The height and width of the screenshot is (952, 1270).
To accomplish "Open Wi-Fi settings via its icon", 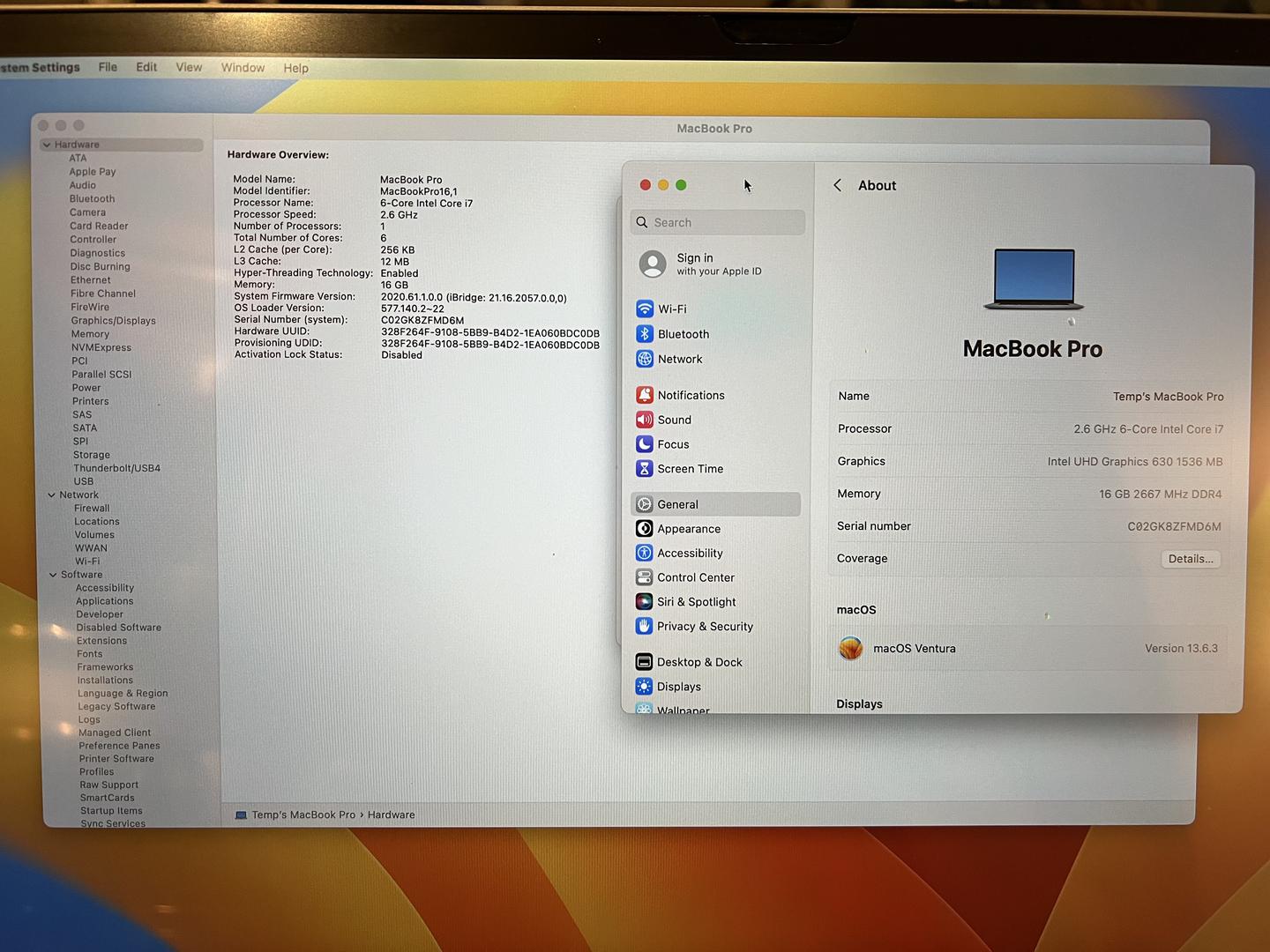I will 645,309.
